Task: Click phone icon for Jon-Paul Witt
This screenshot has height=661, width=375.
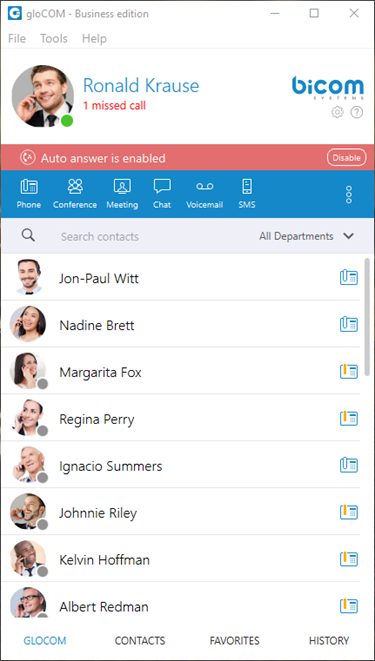Action: (x=349, y=278)
